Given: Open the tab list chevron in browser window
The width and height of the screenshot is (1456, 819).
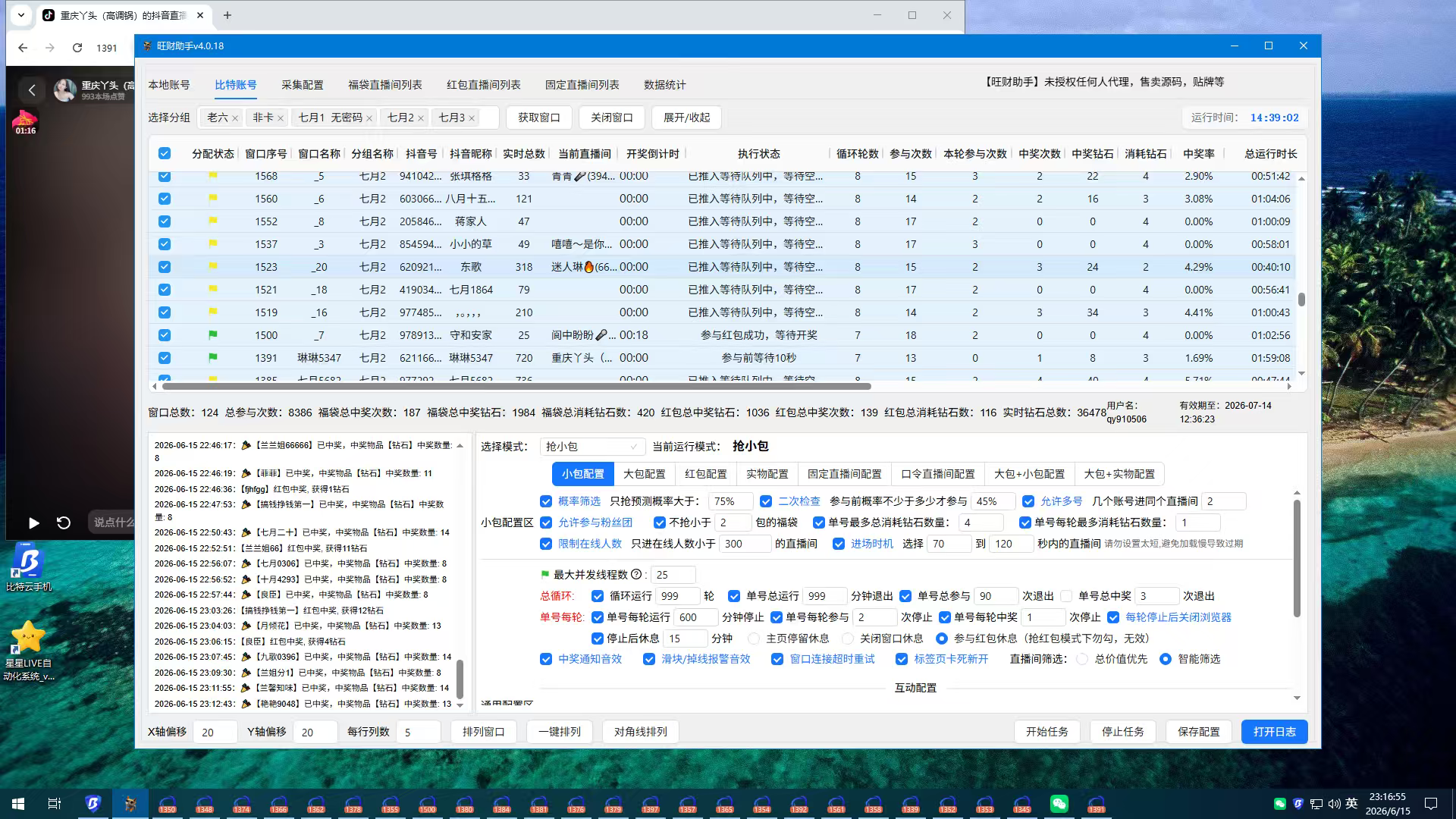Looking at the screenshot, I should (x=21, y=15).
